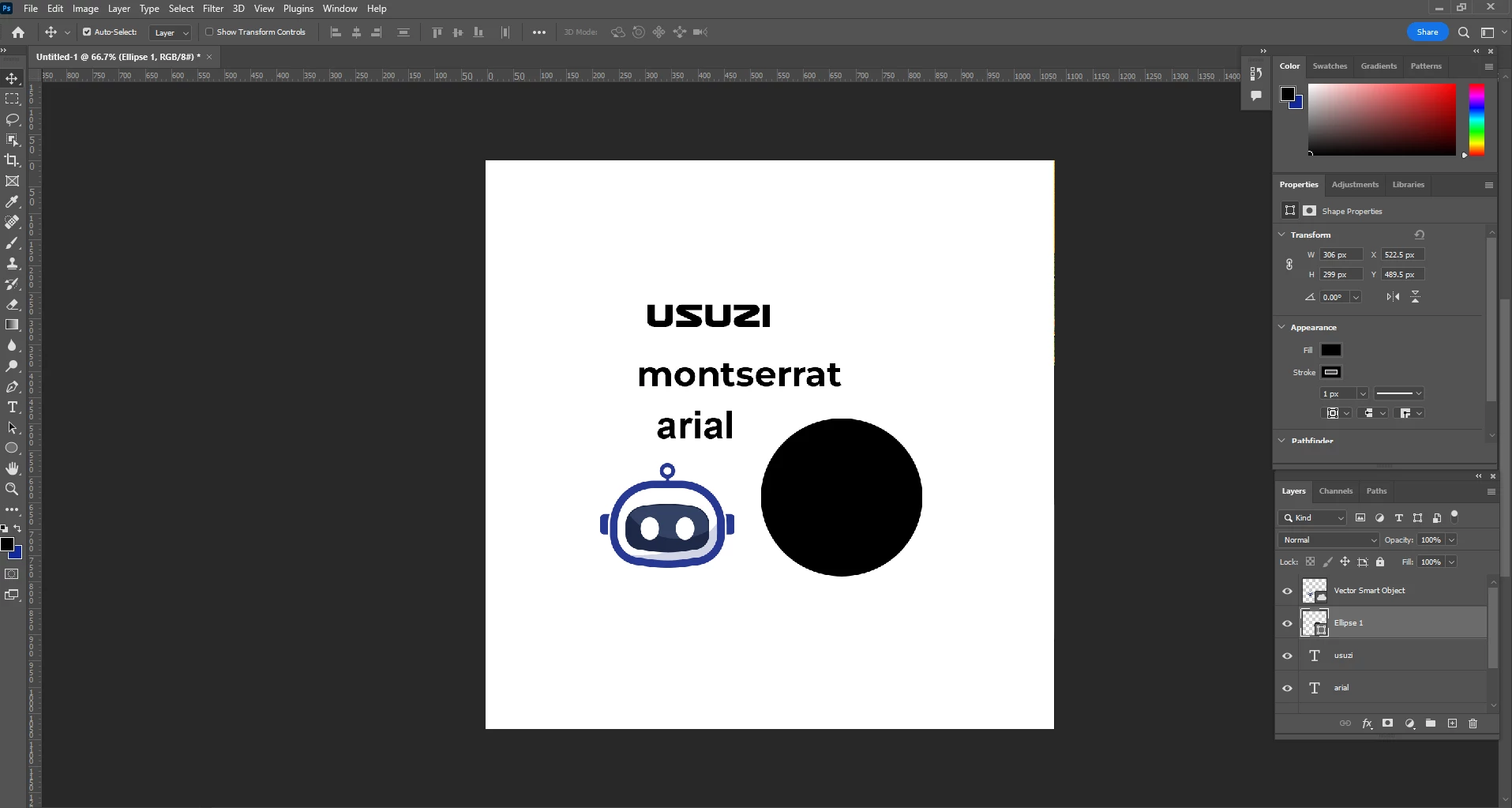
Task: Select the Frame tool
Action: point(12,181)
